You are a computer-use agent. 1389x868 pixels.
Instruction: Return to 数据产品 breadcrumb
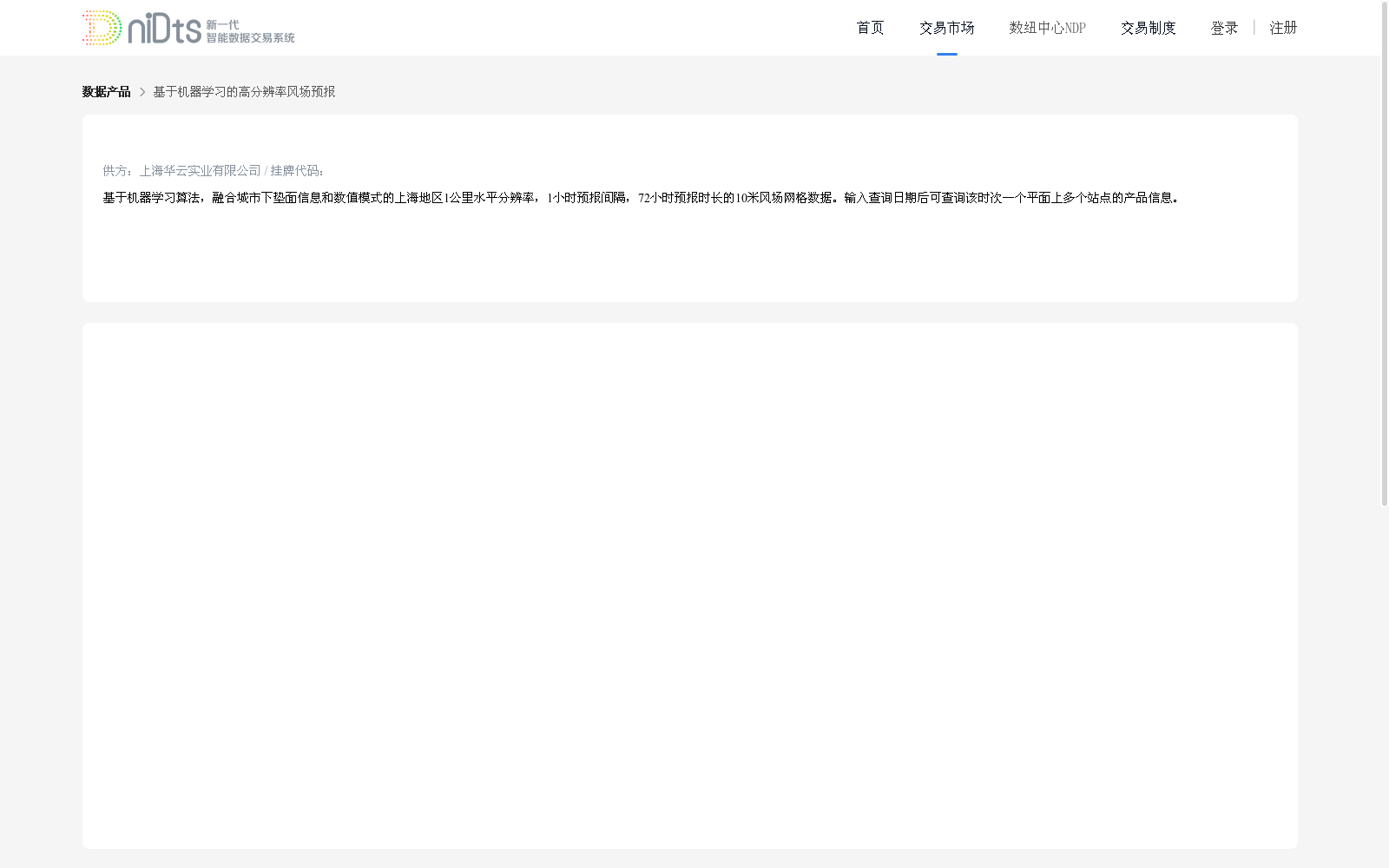[x=106, y=92]
